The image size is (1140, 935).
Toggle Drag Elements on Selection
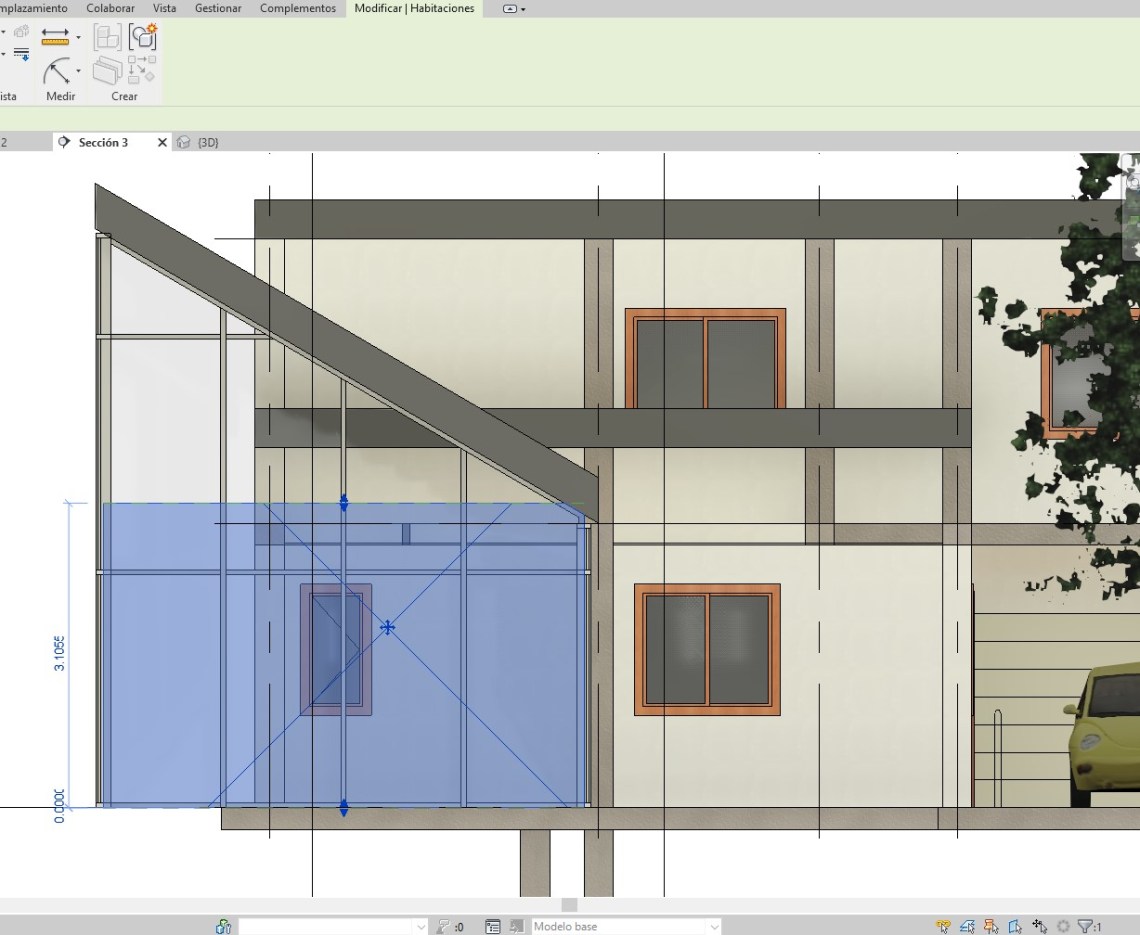click(1040, 927)
